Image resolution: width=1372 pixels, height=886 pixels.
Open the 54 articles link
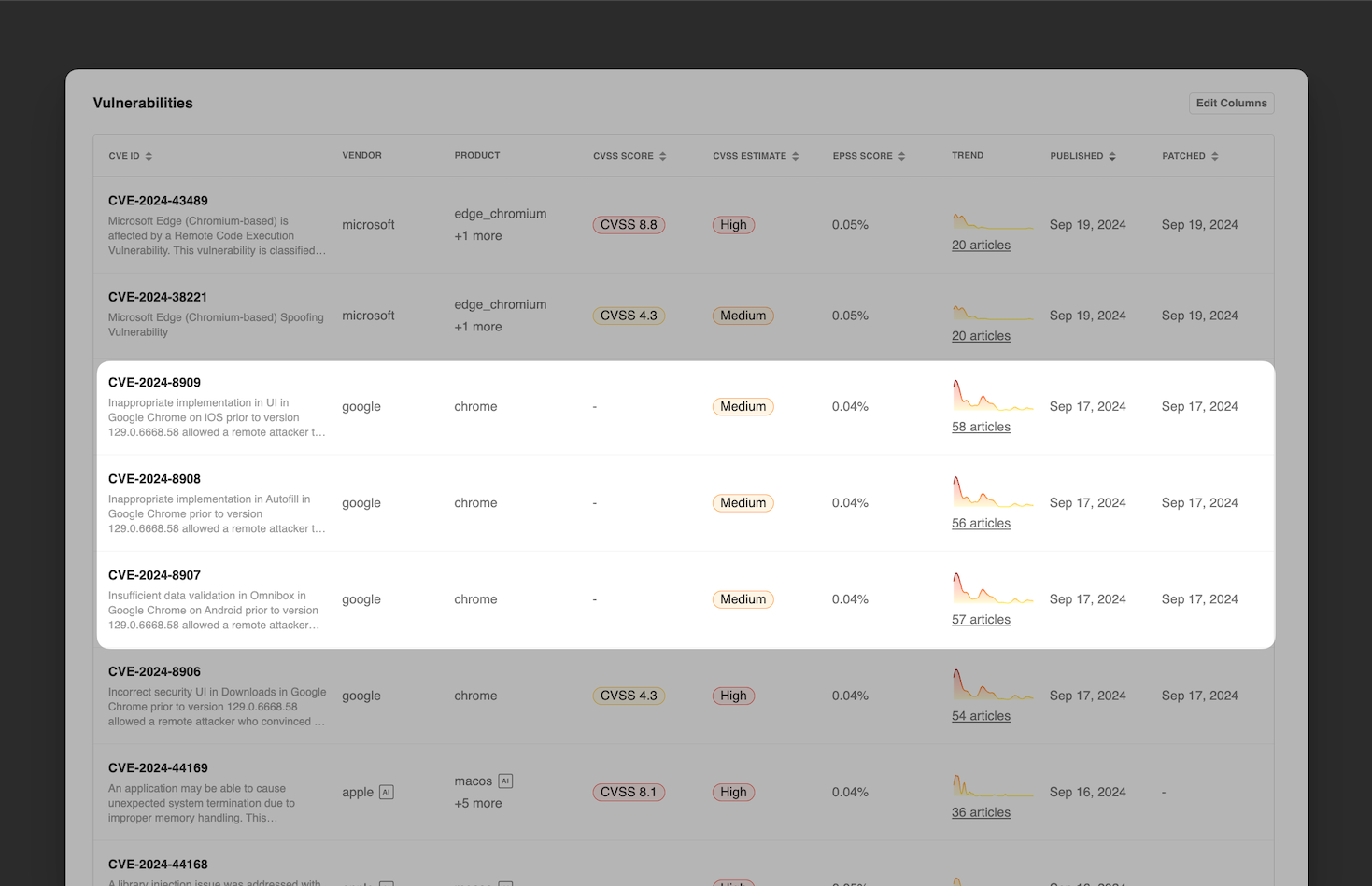(x=981, y=716)
